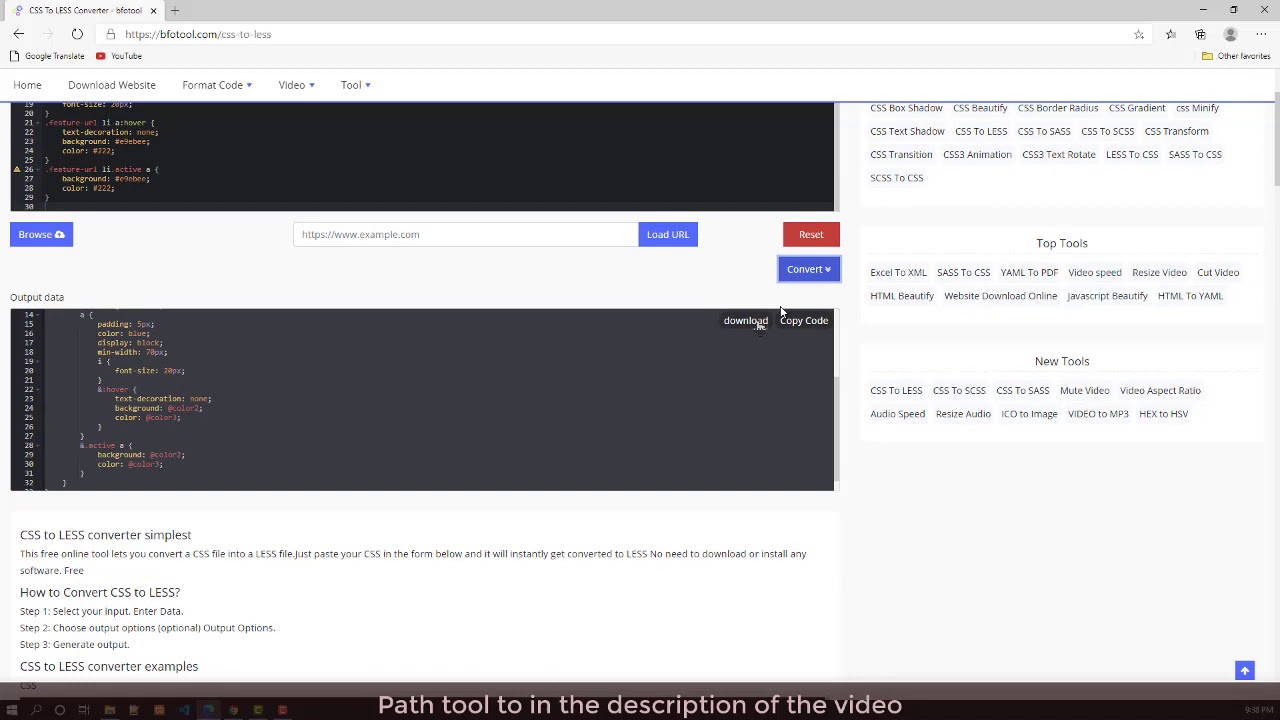The height and width of the screenshot is (720, 1280).
Task: Open the Favorites list icon
Action: pos(1171,34)
